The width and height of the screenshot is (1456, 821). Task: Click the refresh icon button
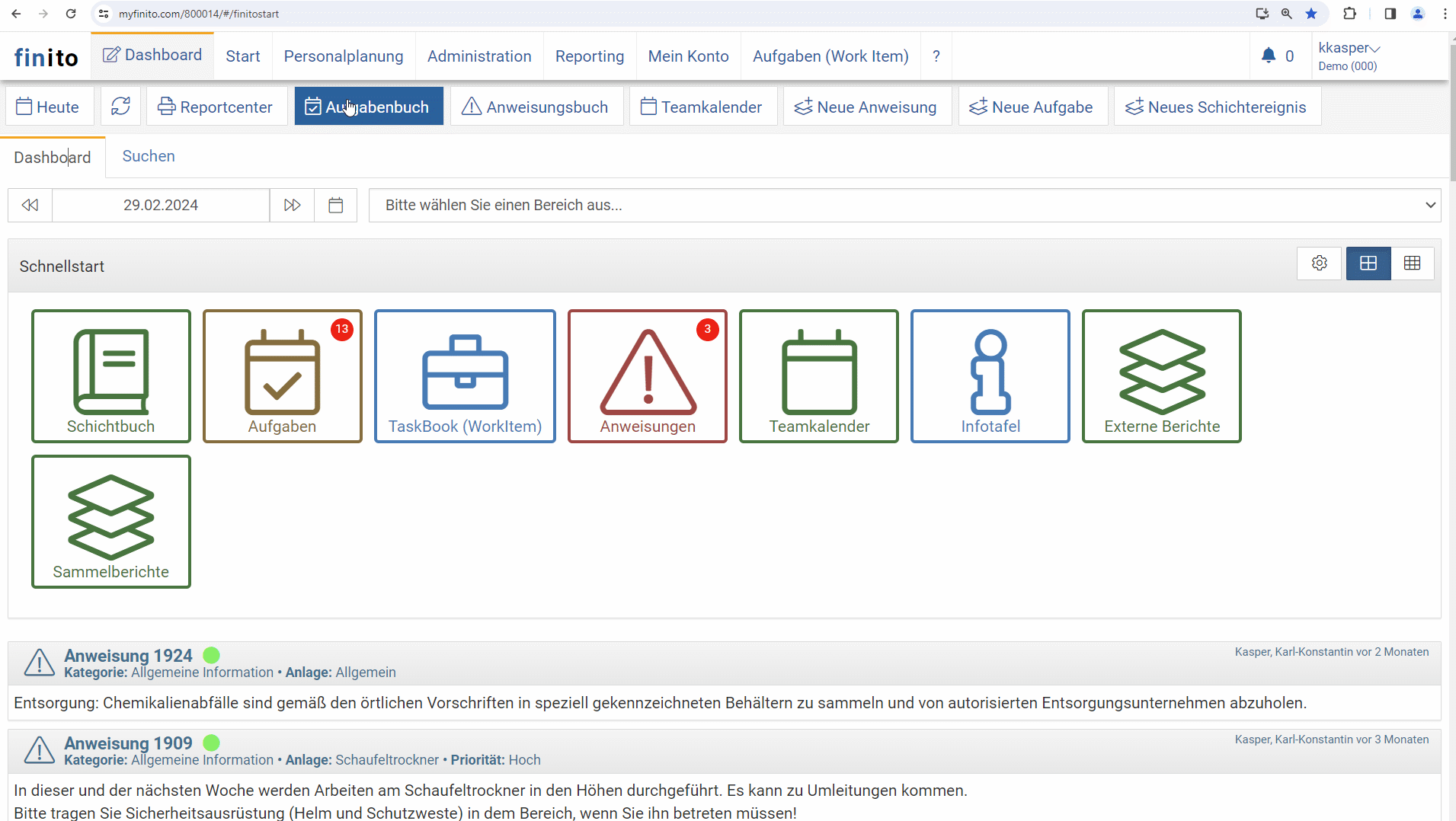[x=120, y=107]
